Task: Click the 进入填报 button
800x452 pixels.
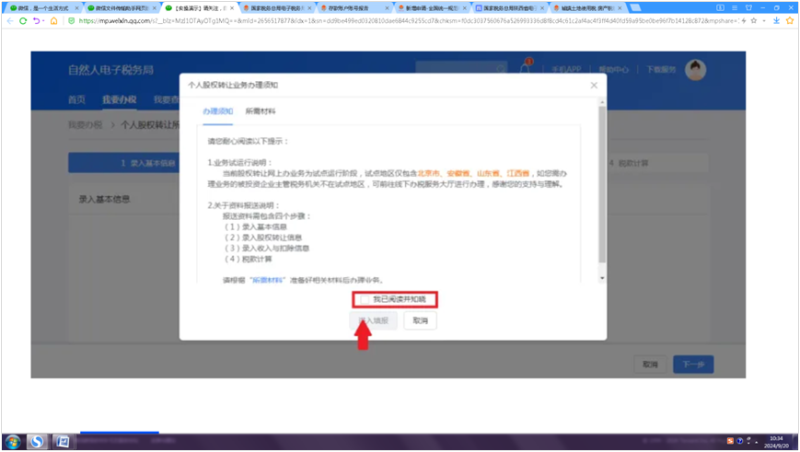Action: [x=370, y=321]
